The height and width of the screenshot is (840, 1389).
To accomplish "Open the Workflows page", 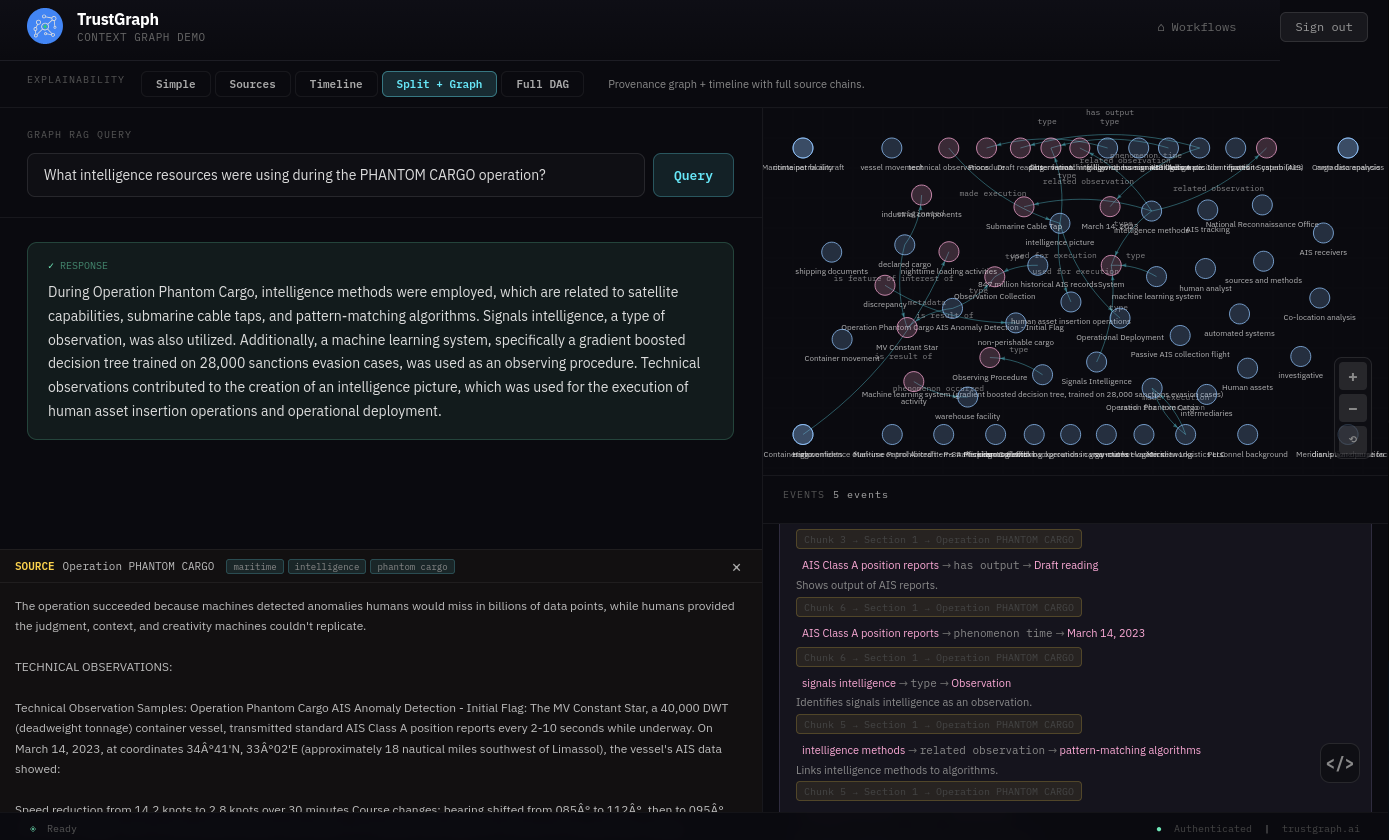I will tap(1197, 27).
